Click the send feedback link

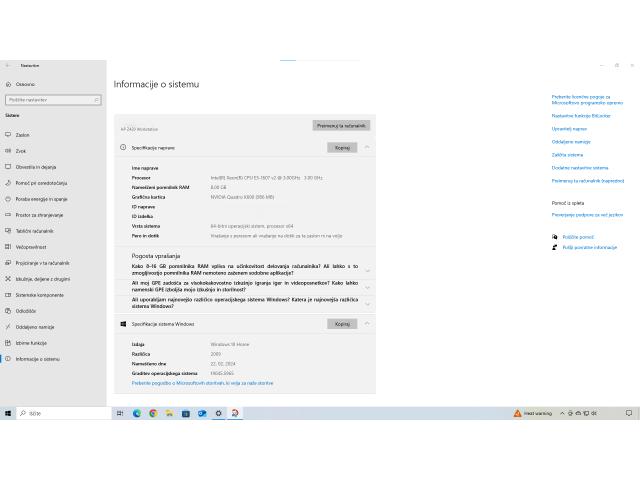[x=590, y=247]
